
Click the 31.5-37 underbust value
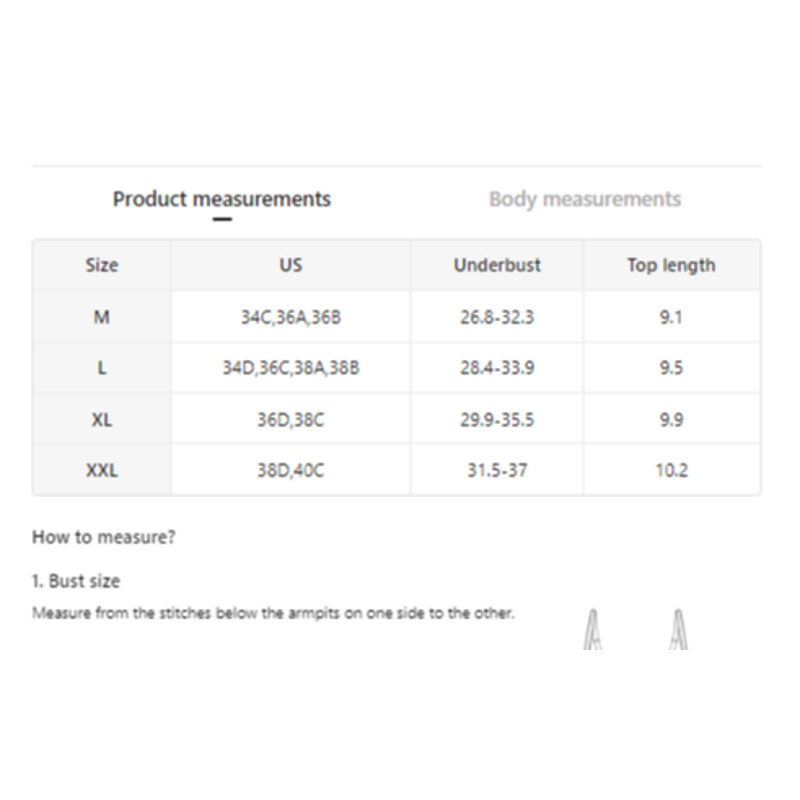pos(497,470)
